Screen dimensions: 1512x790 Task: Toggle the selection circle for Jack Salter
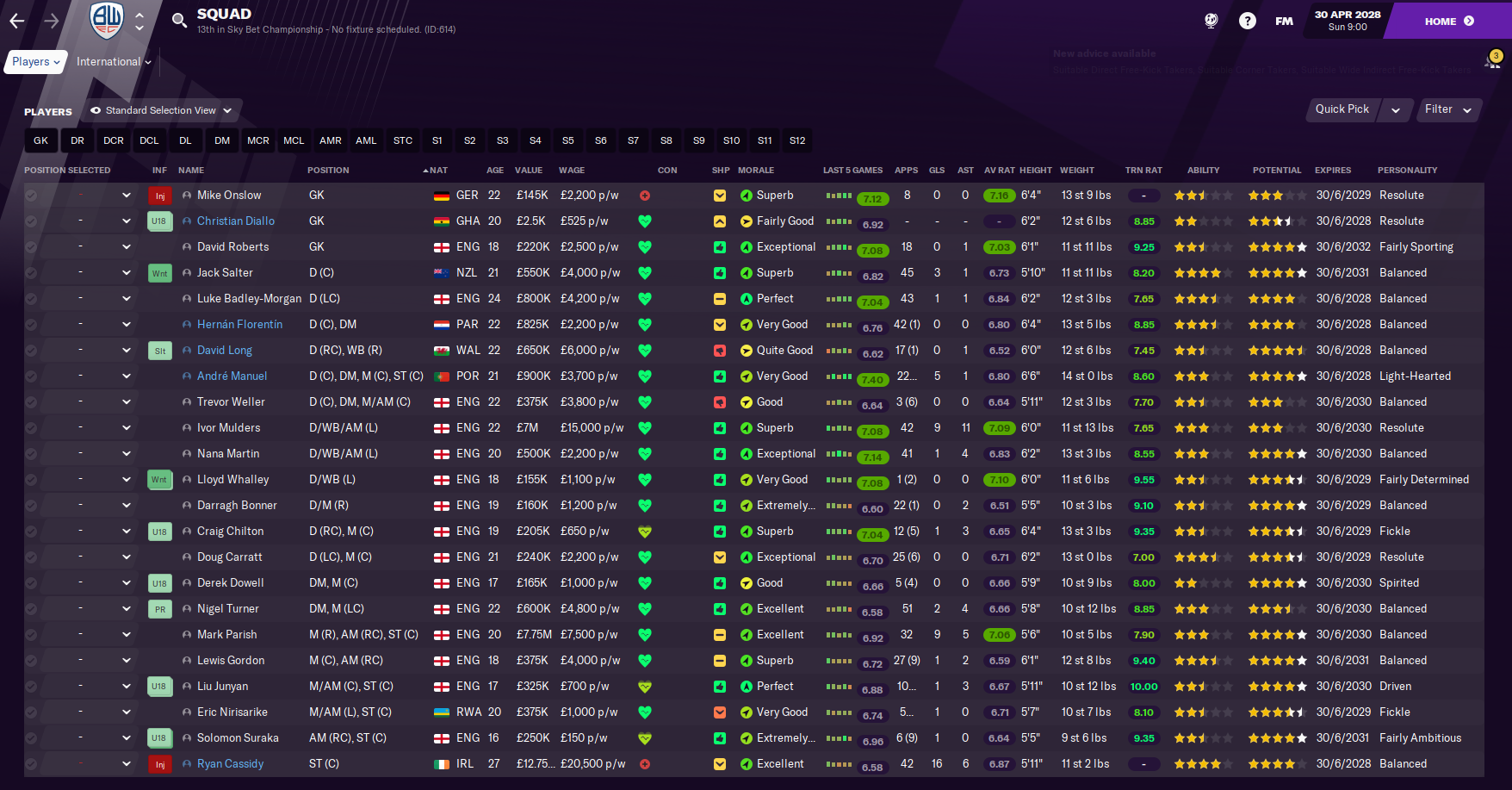pyautogui.click(x=31, y=273)
